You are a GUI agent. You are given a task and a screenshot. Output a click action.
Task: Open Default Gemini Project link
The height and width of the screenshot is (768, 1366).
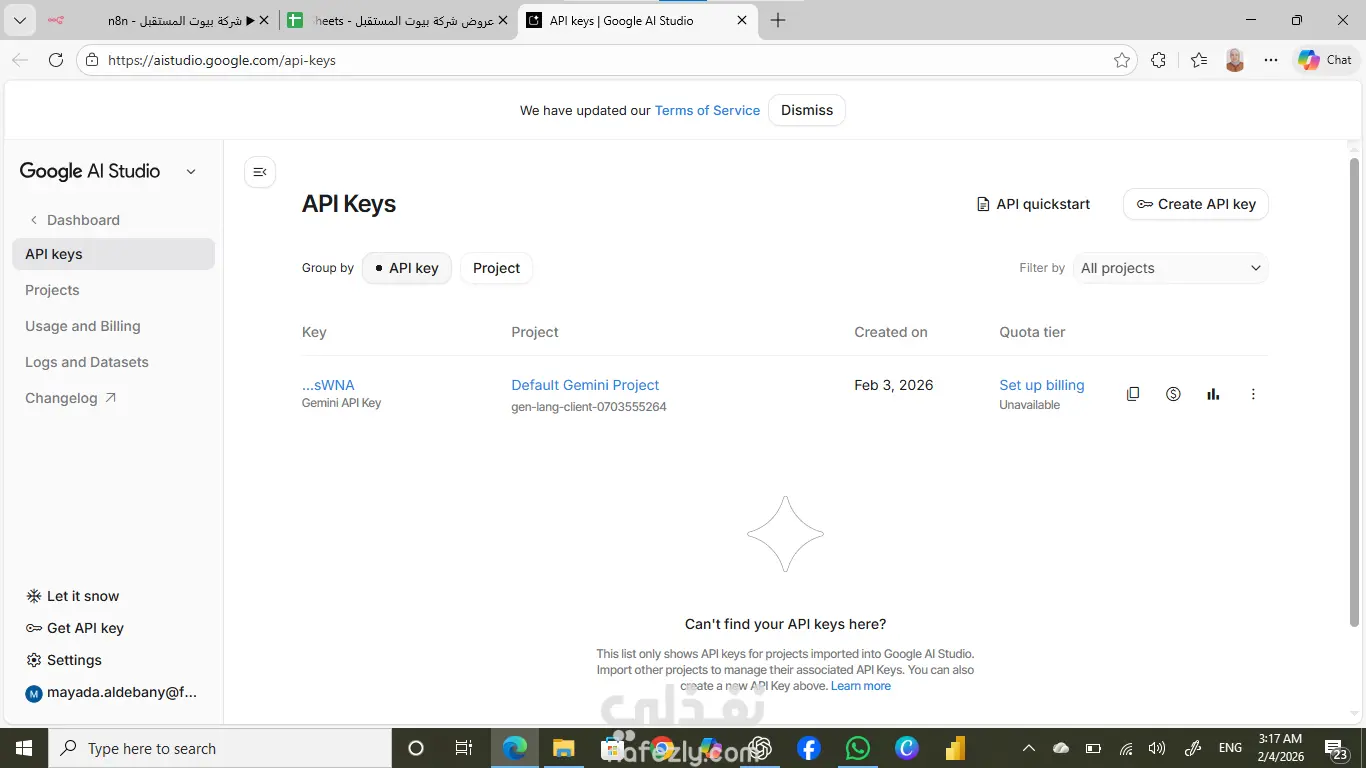pos(585,385)
